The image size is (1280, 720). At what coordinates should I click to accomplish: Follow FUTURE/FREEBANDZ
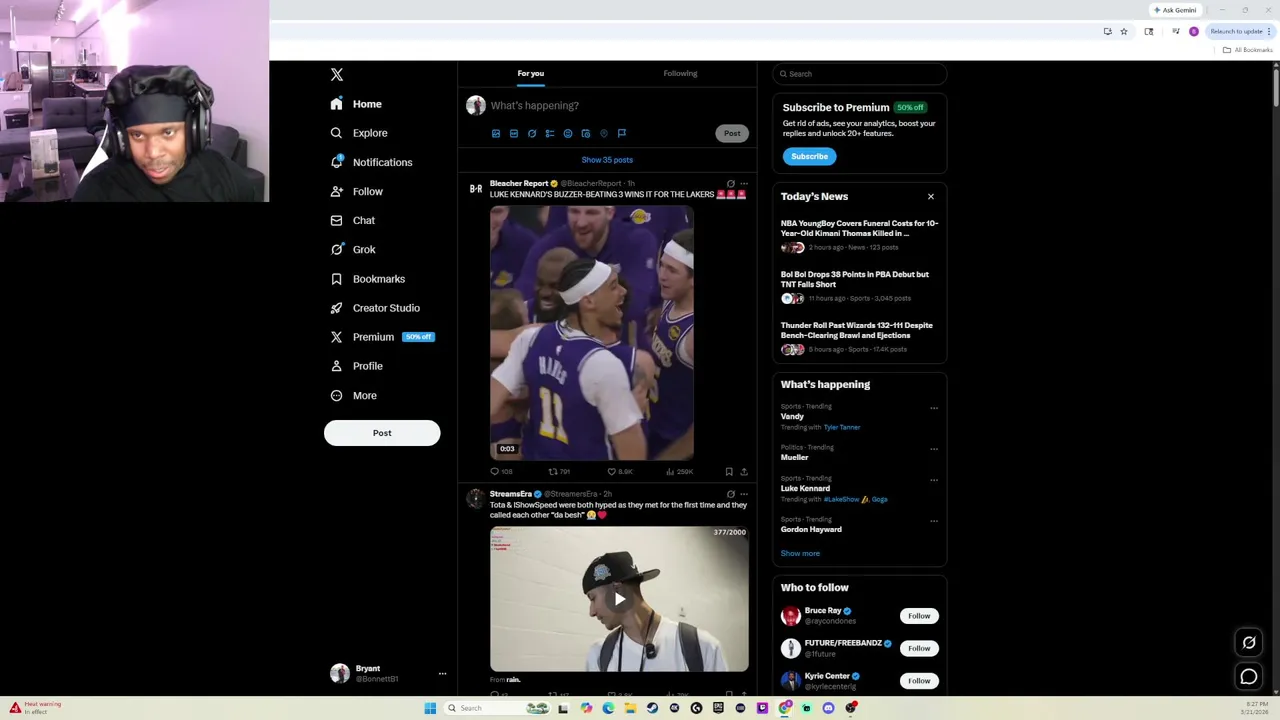click(919, 648)
